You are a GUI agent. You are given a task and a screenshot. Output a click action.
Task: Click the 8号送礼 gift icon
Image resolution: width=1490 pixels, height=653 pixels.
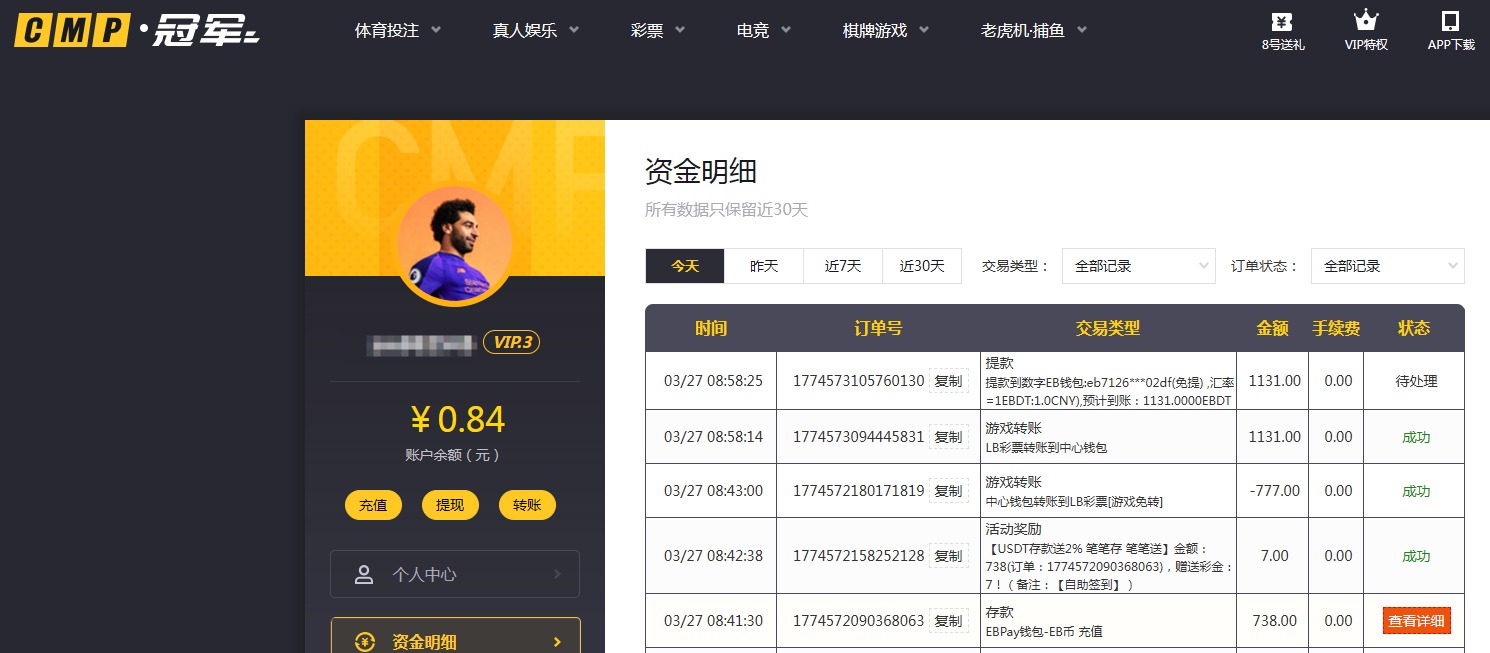point(1282,22)
